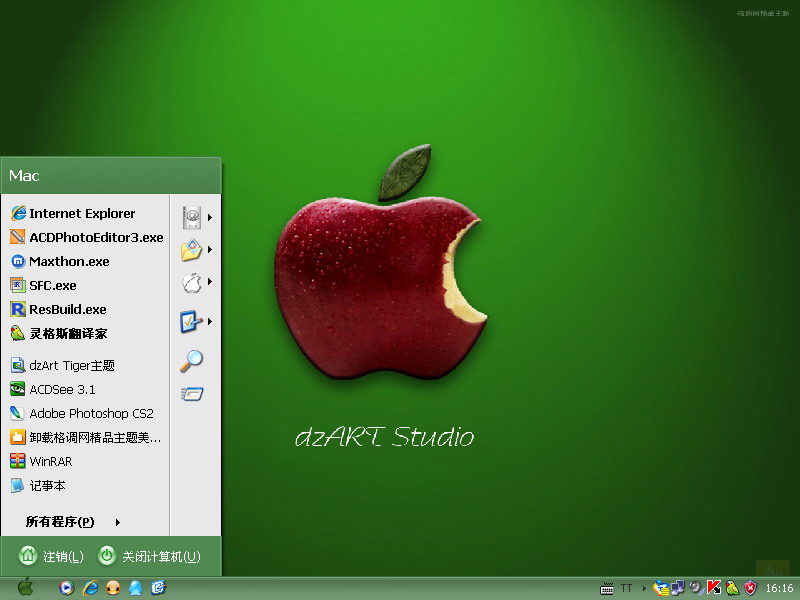Launch ACDPhotoEditor3.exe via its pencil icon
The image size is (800, 600).
[x=17, y=237]
